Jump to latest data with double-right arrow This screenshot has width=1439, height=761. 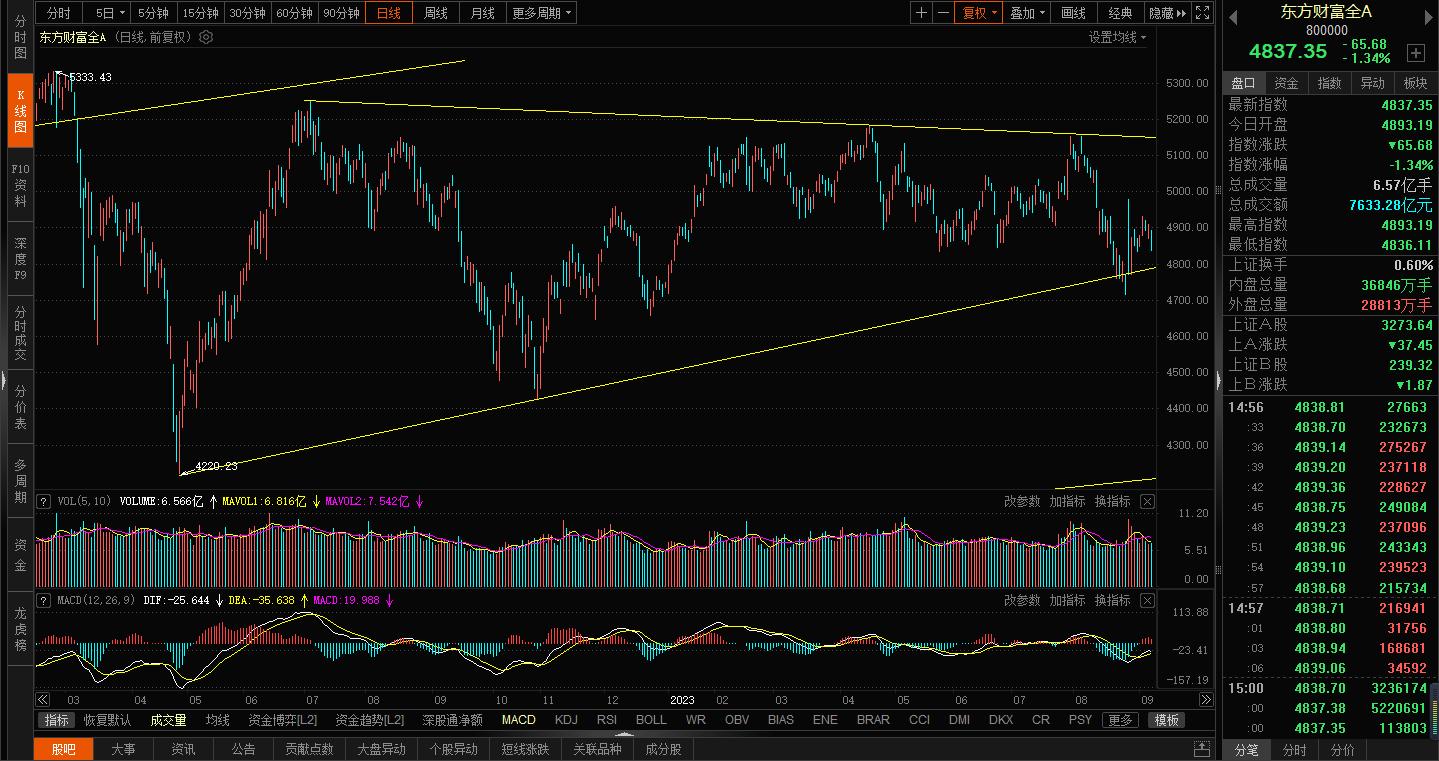point(1206,700)
